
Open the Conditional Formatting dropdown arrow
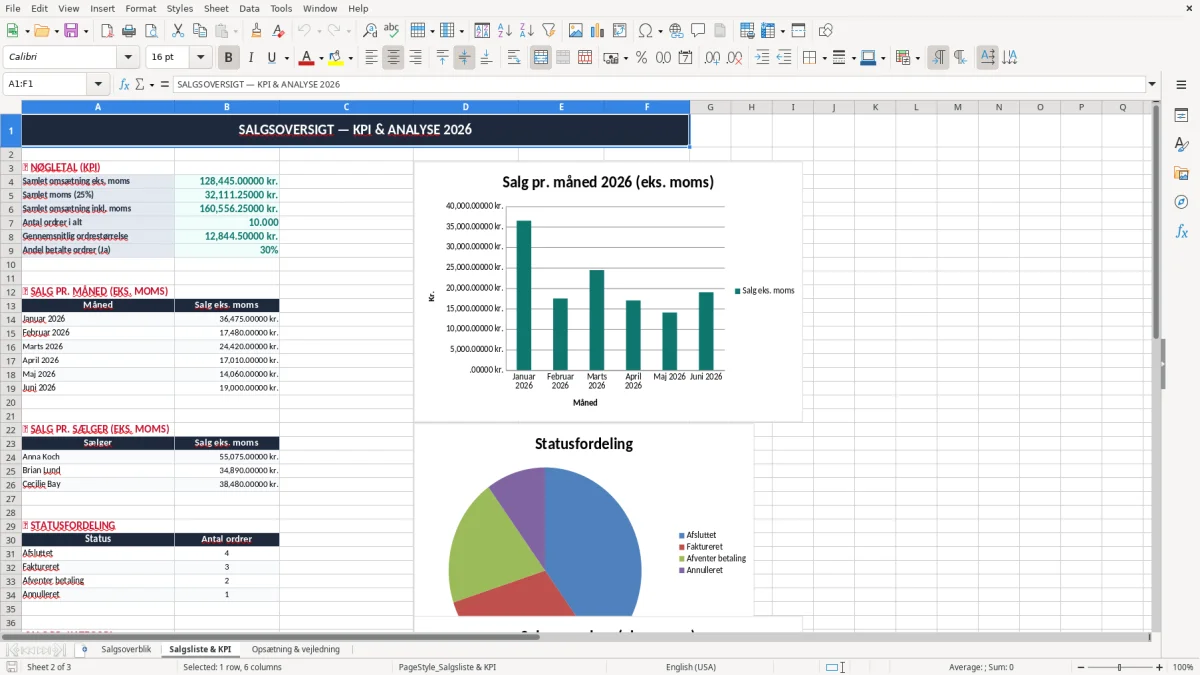point(917,58)
